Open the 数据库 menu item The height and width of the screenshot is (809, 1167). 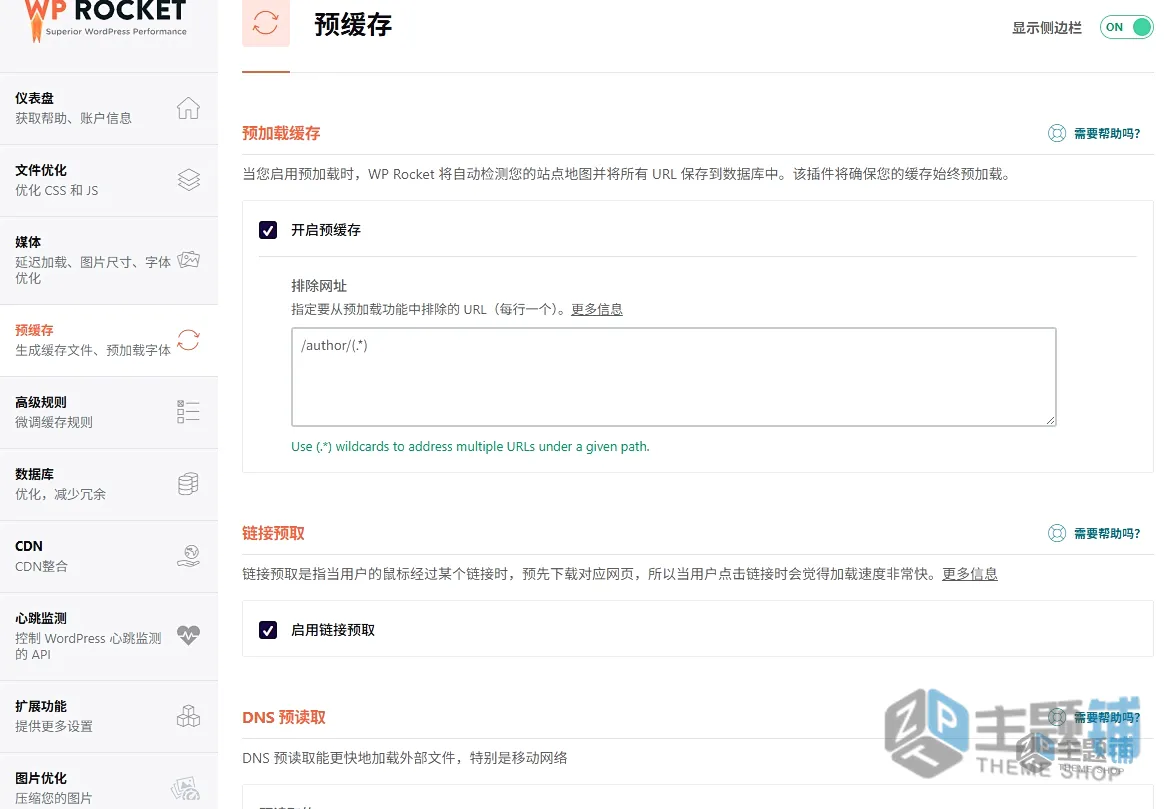pyautogui.click(x=109, y=484)
